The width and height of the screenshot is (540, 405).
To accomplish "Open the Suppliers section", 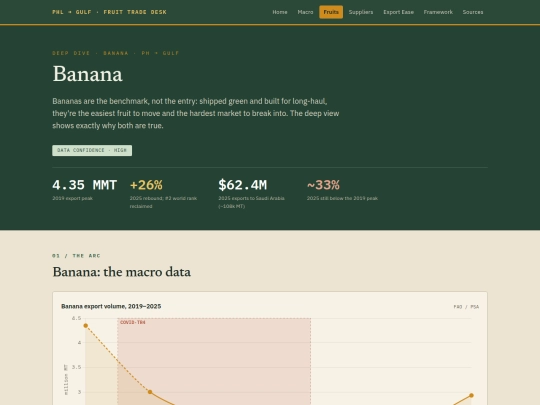I will pyautogui.click(x=361, y=12).
